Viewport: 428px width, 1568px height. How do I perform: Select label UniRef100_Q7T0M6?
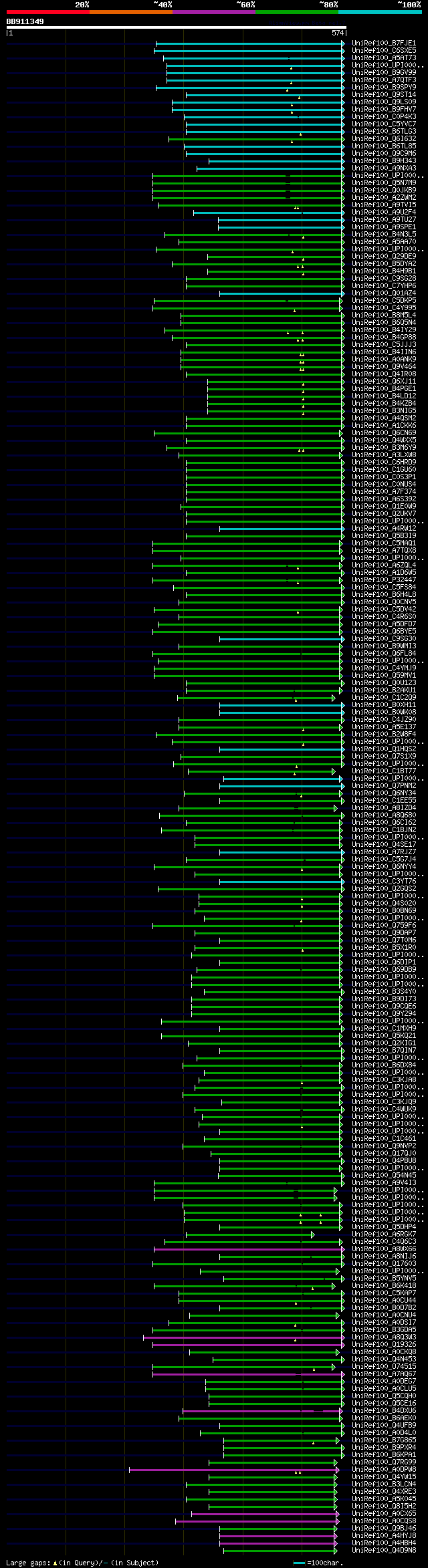point(384,940)
